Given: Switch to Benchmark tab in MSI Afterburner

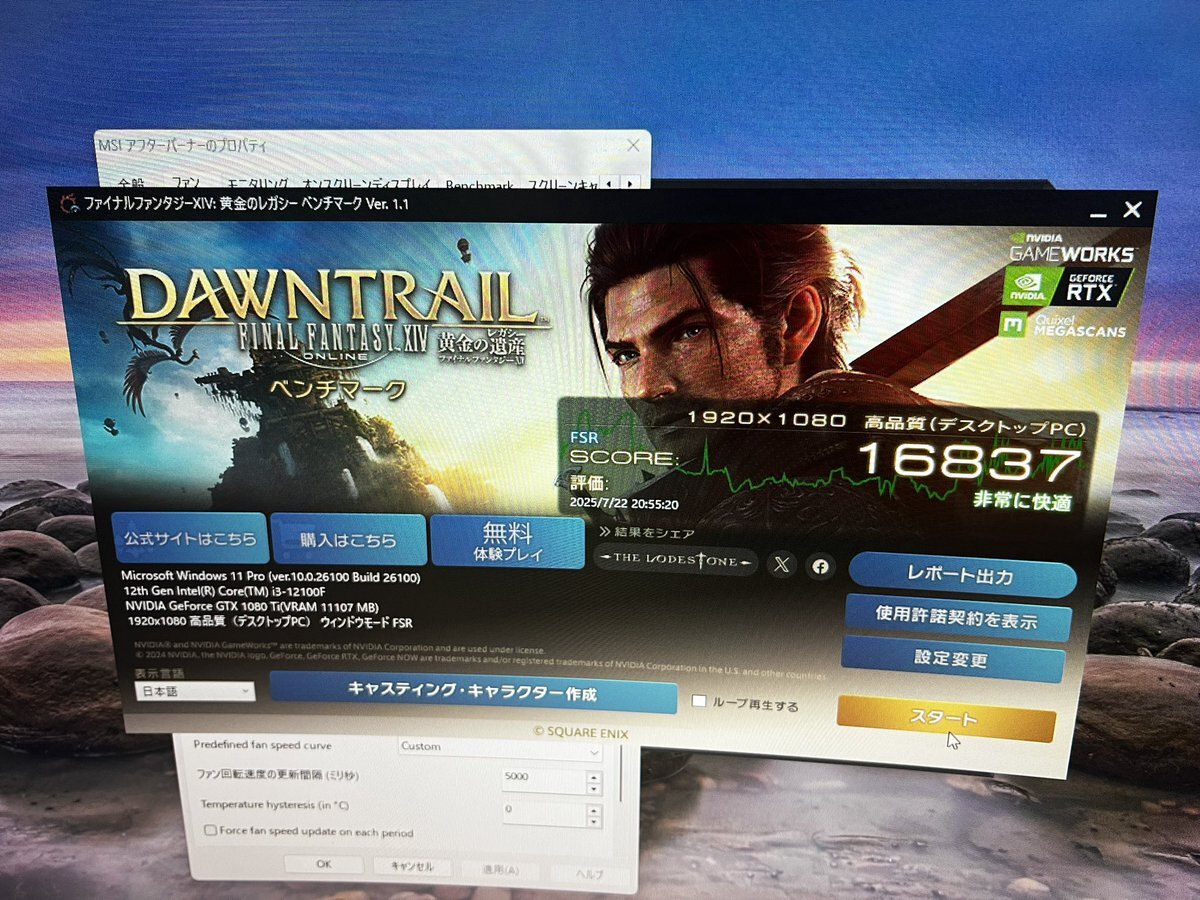Looking at the screenshot, I should coord(478,185).
